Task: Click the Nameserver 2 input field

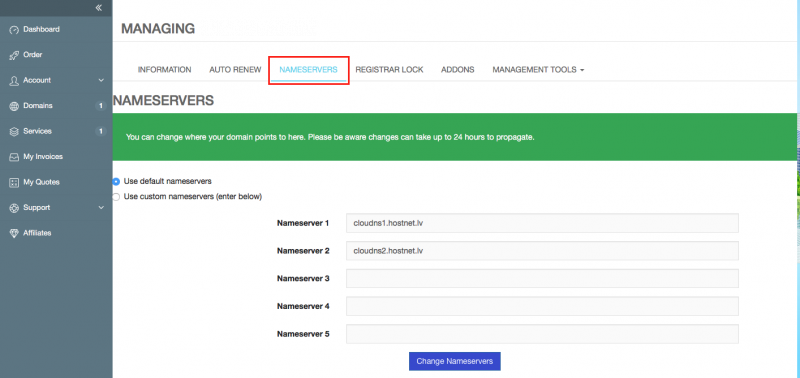Action: point(542,250)
